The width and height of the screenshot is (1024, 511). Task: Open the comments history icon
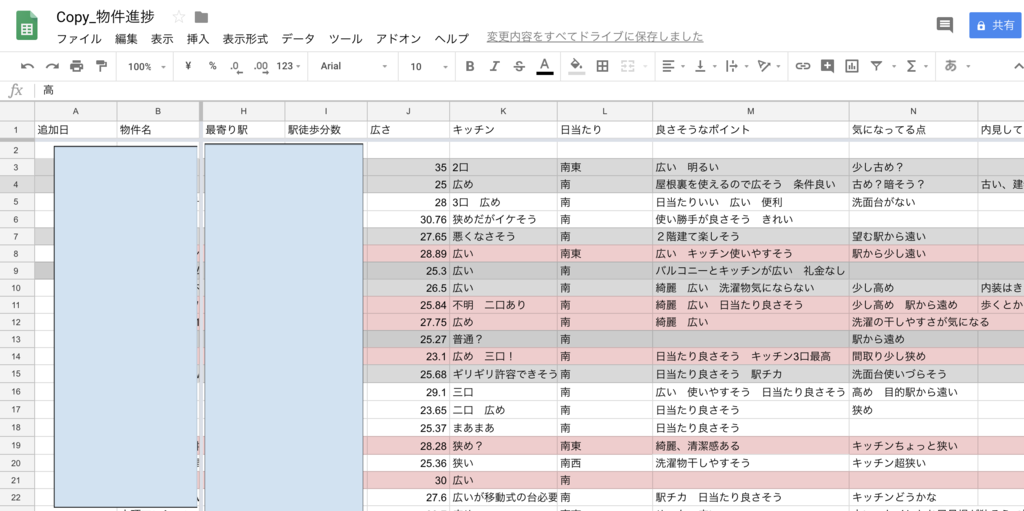944,25
